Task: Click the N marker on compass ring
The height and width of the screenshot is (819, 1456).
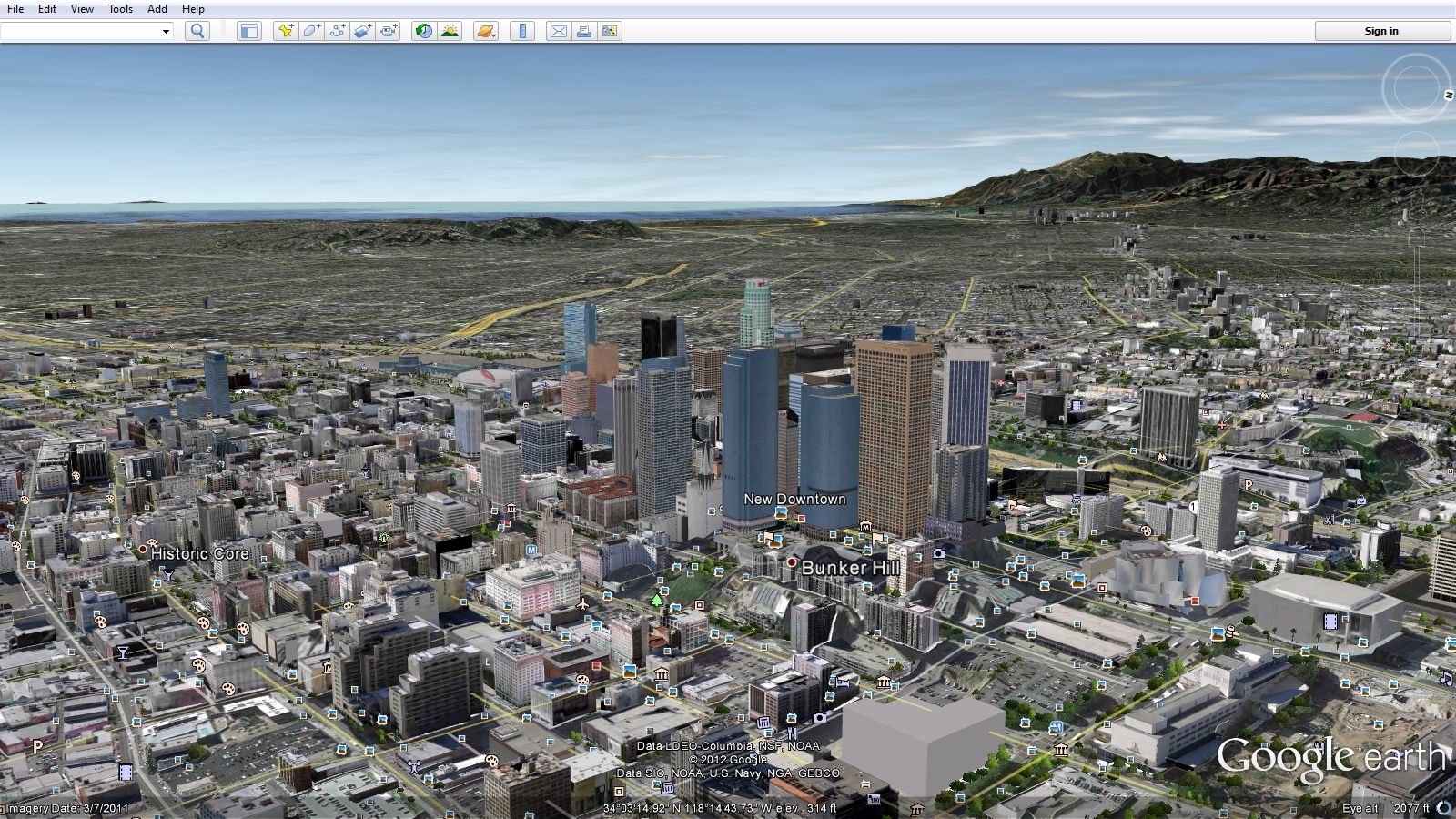Action: pyautogui.click(x=1448, y=95)
